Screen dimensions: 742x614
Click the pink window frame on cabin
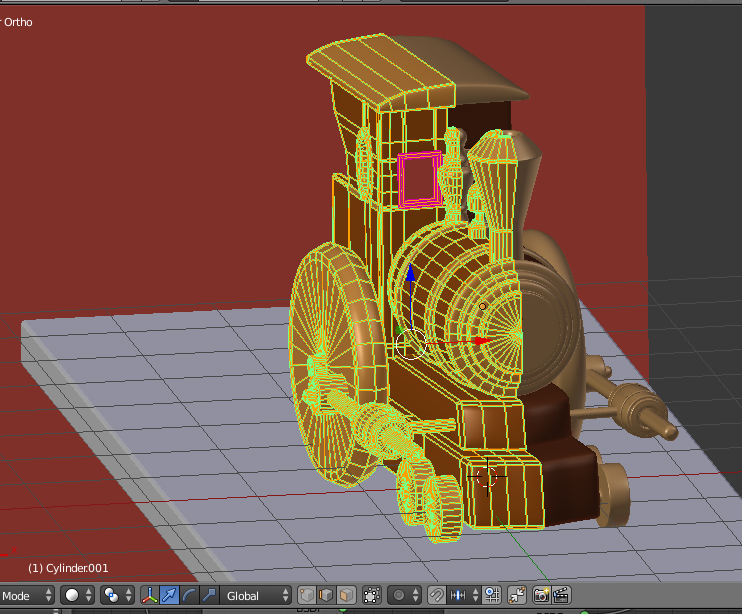point(419,180)
